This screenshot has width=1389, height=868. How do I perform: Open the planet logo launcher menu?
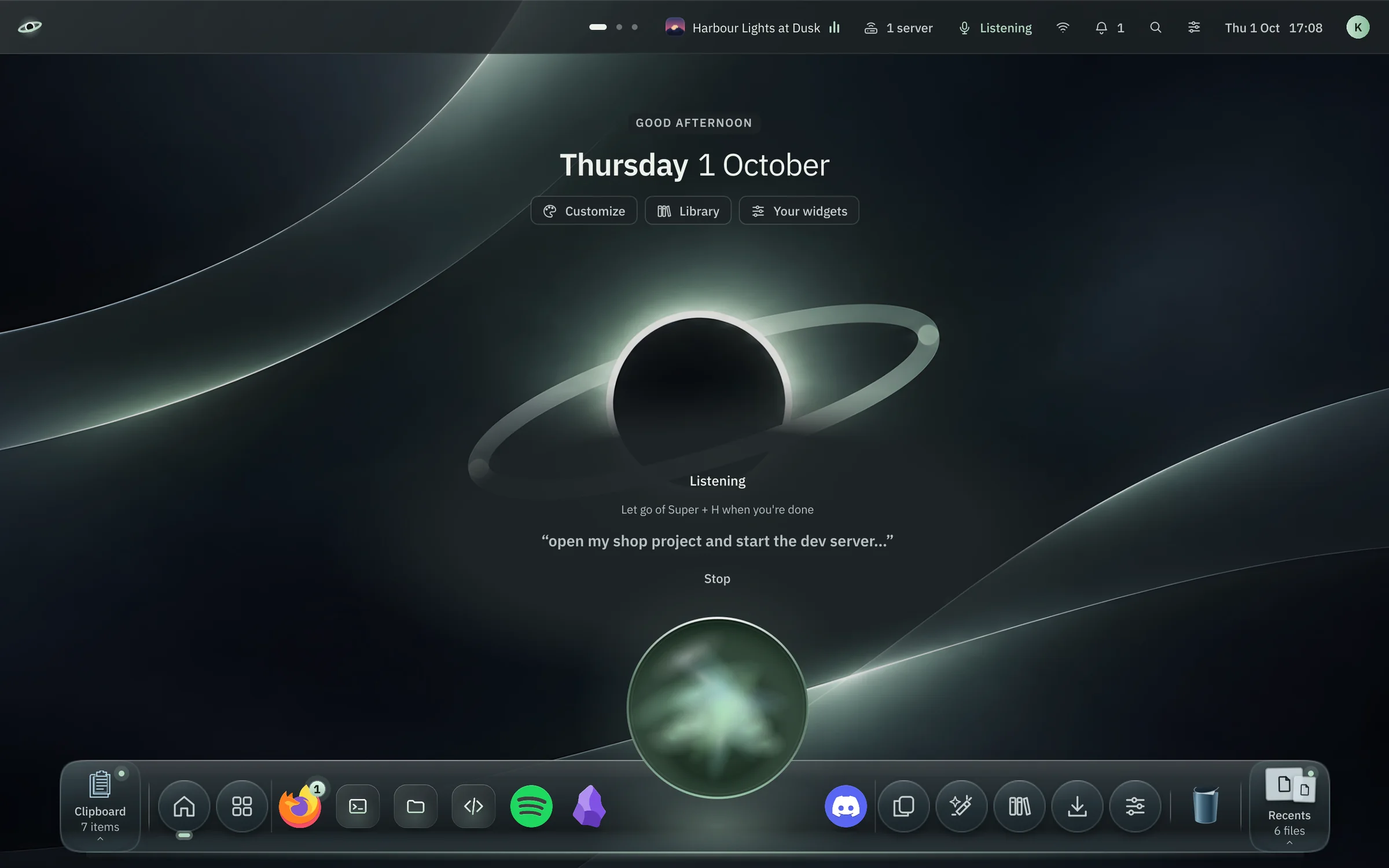(30, 27)
